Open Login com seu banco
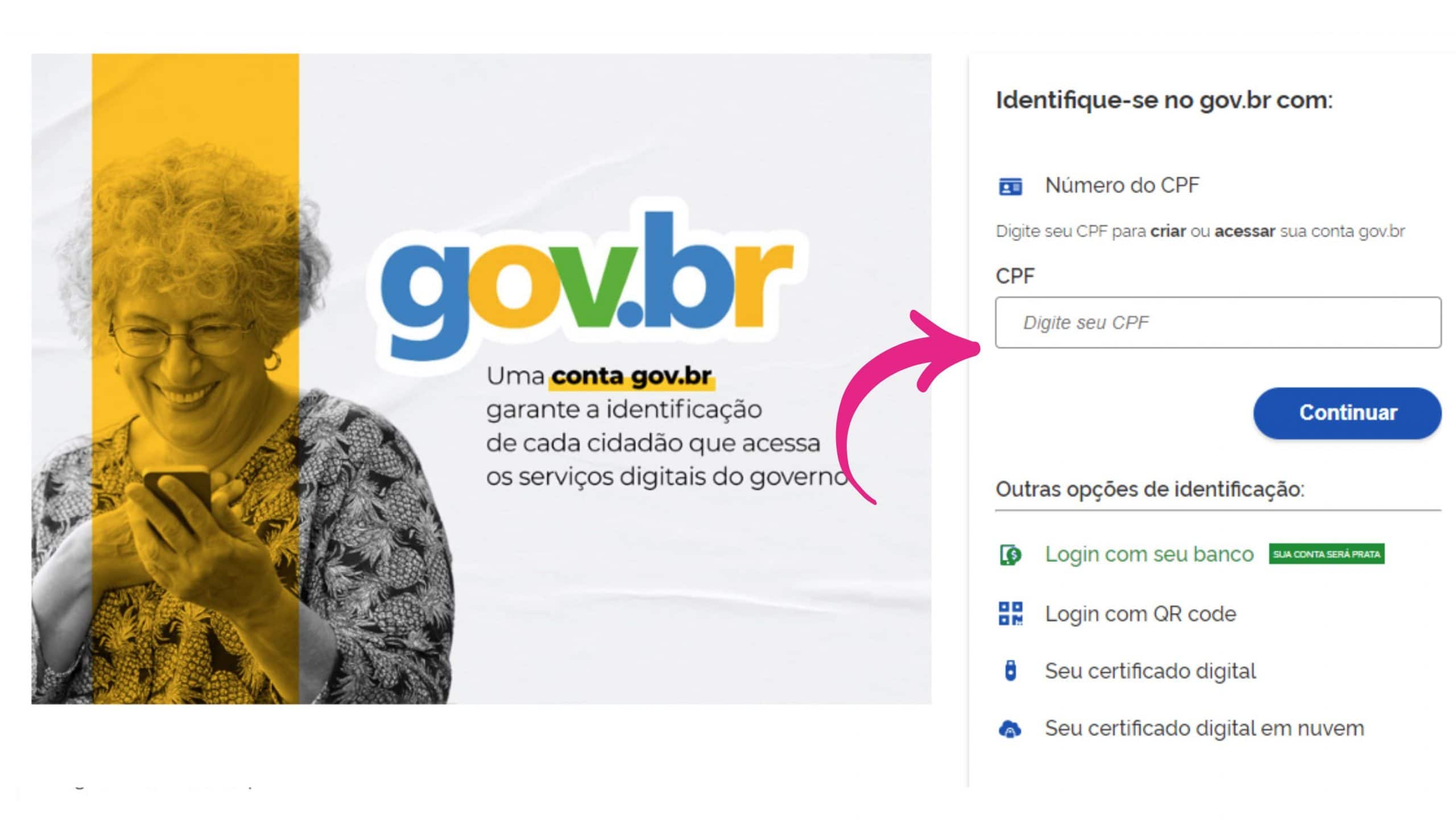Image resolution: width=1456 pixels, height=819 pixels. click(1149, 555)
